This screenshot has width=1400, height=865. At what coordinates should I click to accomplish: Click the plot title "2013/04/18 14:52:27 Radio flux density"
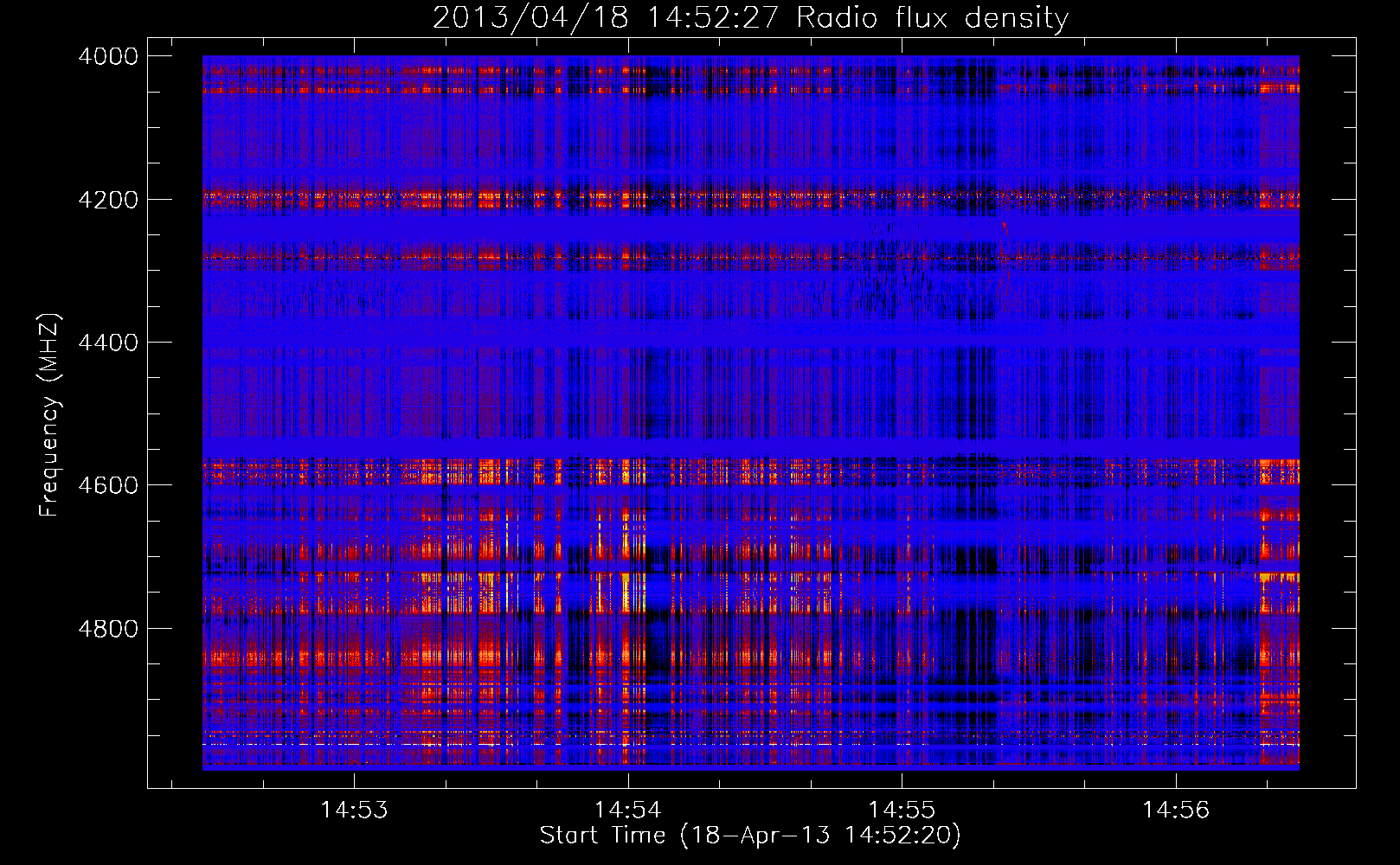tap(750, 18)
